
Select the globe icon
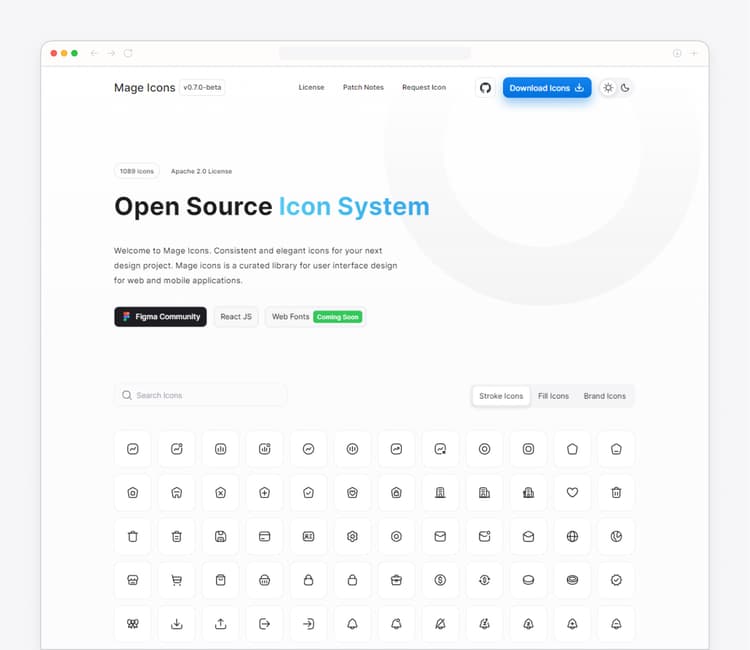(x=572, y=536)
